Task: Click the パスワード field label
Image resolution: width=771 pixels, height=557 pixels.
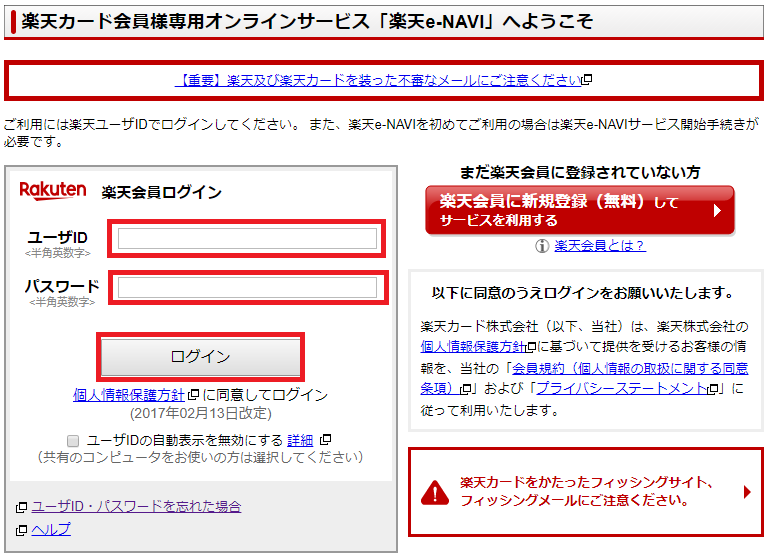Action: click(x=62, y=286)
